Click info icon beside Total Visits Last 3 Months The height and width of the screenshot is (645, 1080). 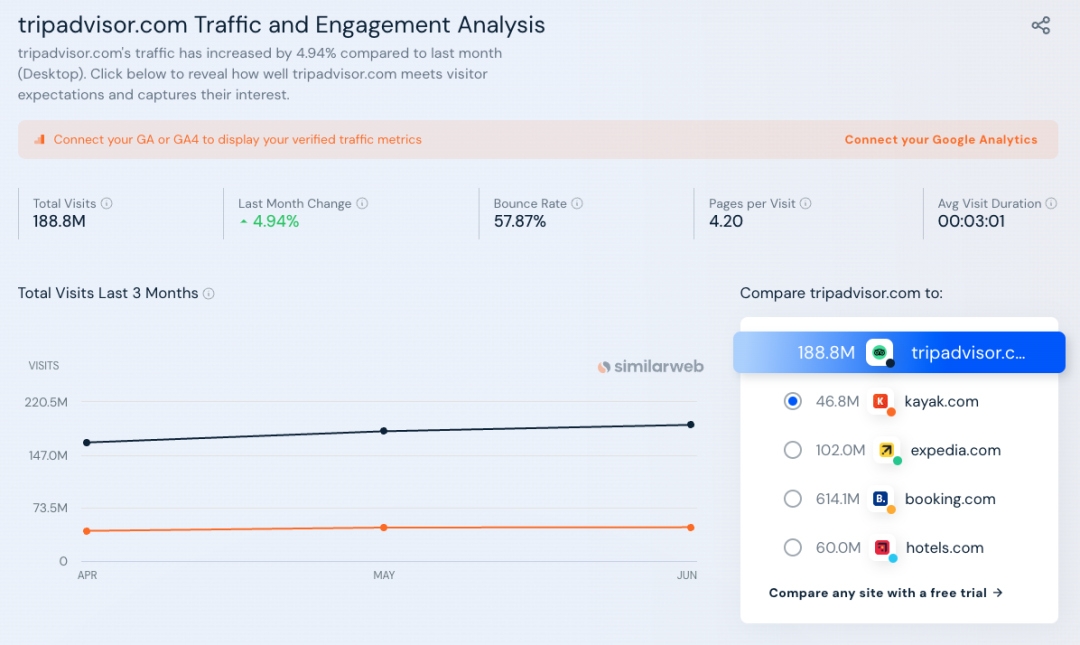click(x=209, y=294)
